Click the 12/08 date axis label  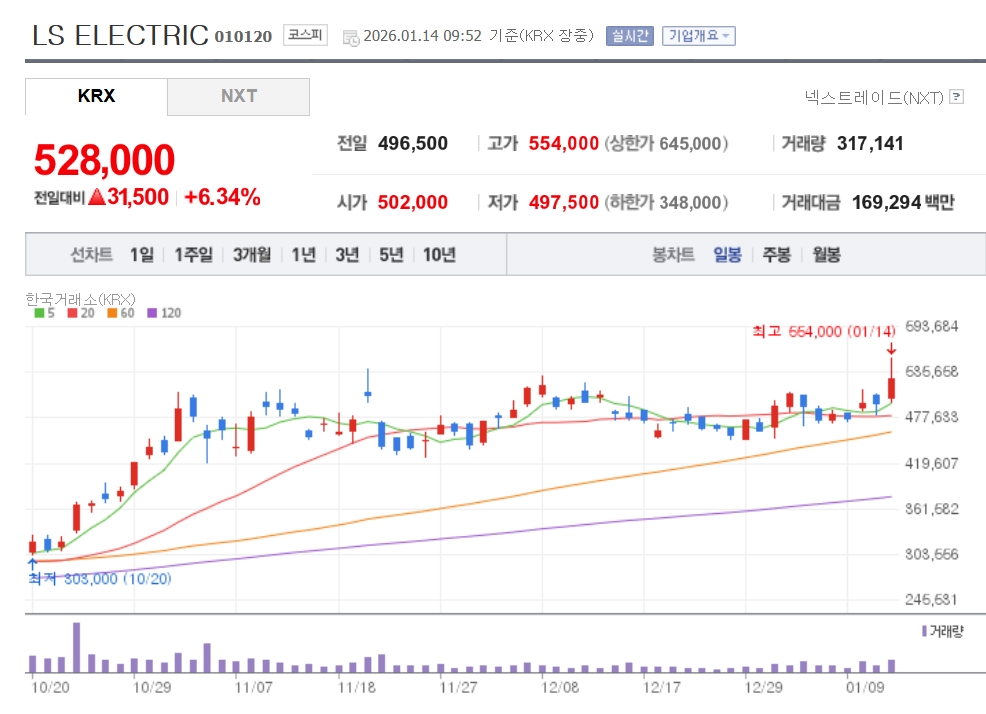pos(560,687)
